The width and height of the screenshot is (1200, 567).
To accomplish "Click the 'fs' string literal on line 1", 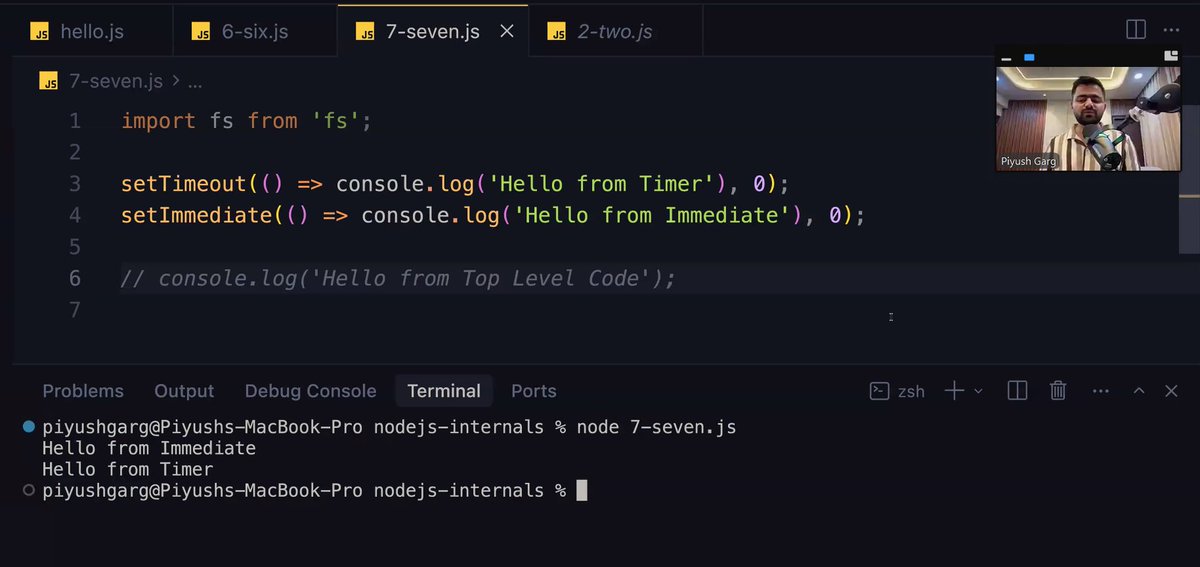I will (x=335, y=121).
